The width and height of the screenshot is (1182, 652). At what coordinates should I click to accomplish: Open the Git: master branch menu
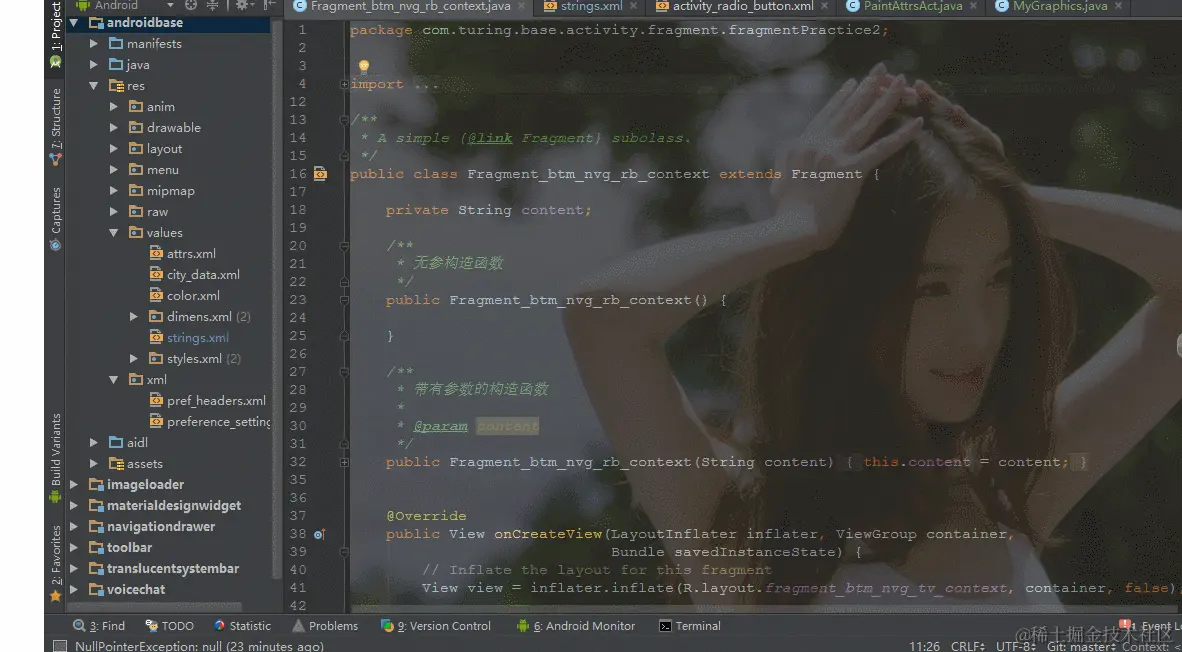(1079, 646)
